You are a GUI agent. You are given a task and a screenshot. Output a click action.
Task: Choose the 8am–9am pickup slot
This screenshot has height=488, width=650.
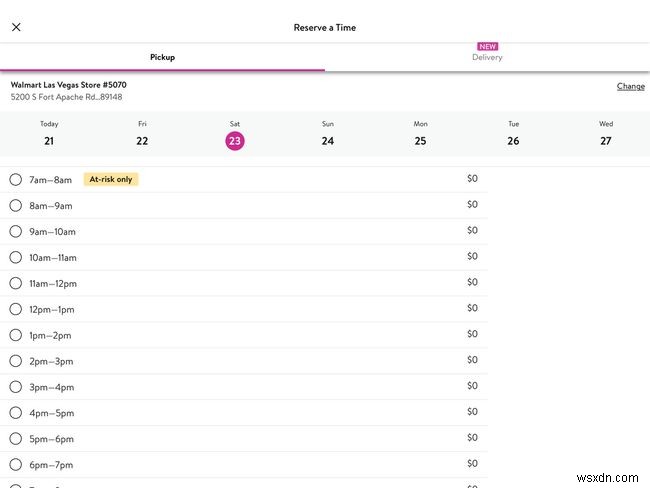pos(16,206)
